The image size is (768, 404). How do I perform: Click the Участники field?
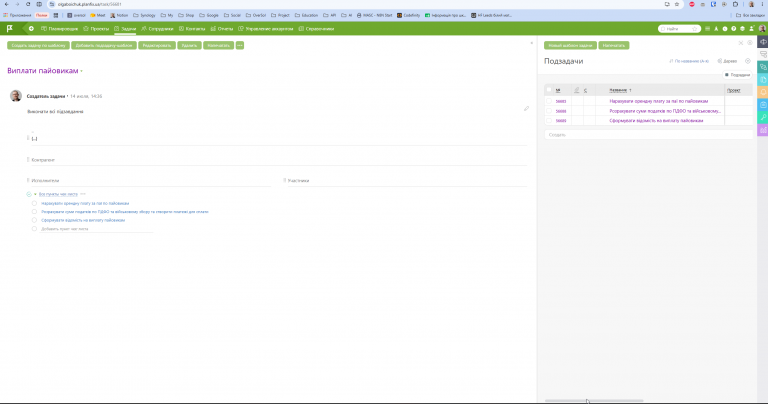tap(406, 181)
